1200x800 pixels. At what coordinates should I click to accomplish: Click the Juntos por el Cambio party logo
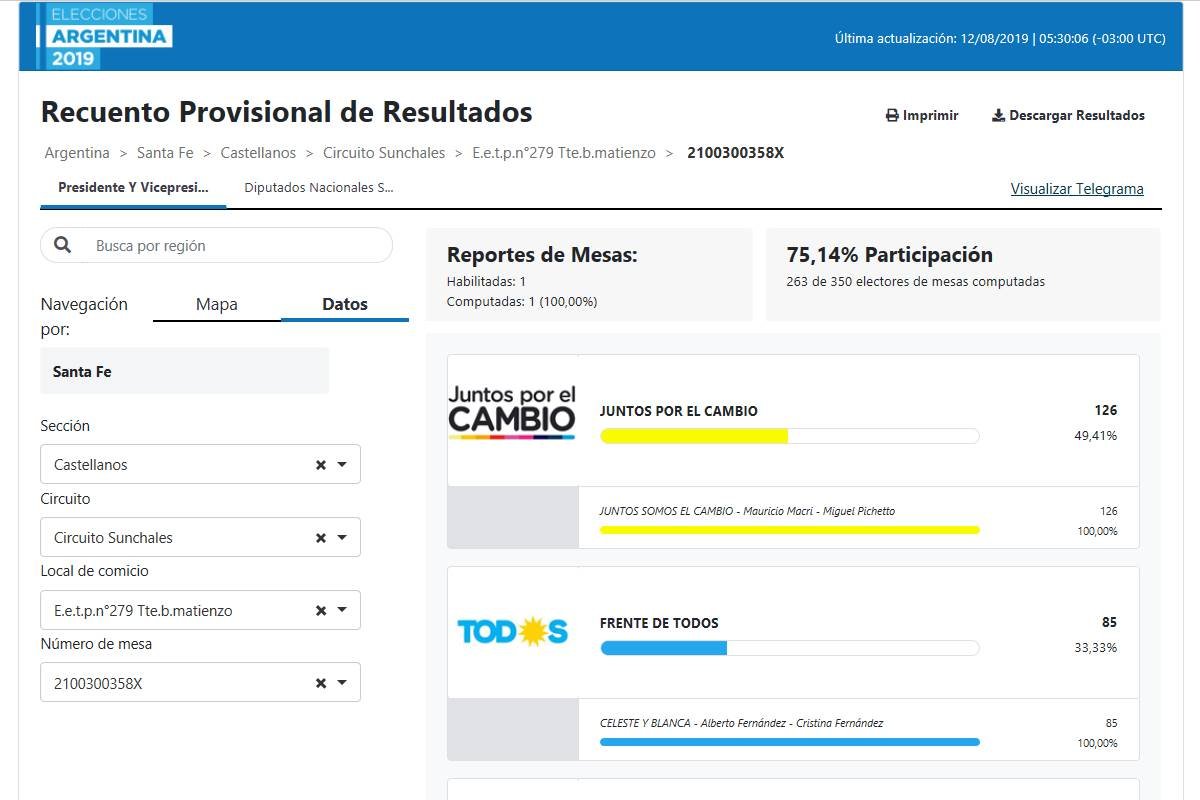pos(512,412)
